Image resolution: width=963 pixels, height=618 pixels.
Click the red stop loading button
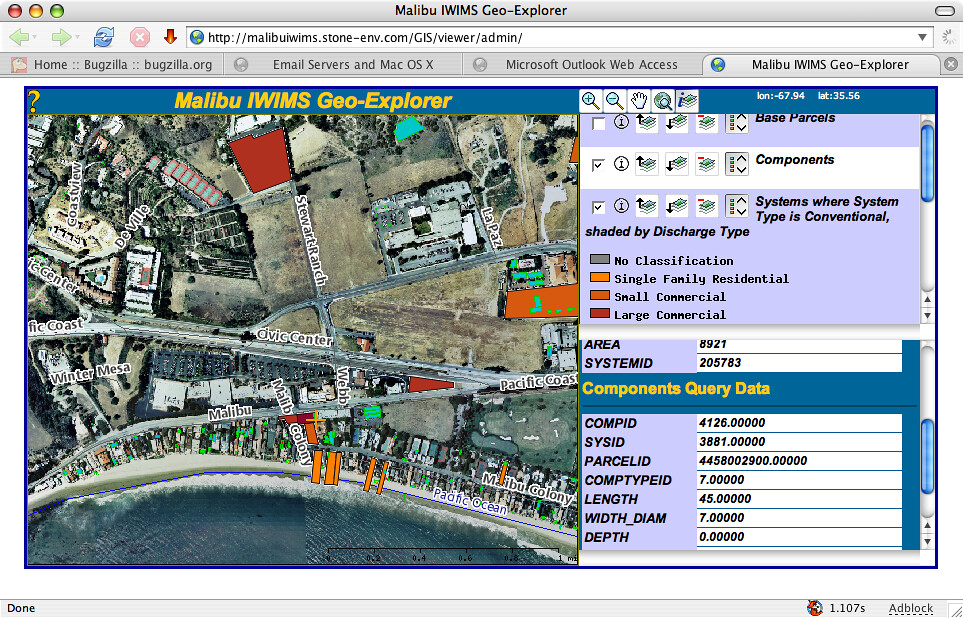(140, 37)
